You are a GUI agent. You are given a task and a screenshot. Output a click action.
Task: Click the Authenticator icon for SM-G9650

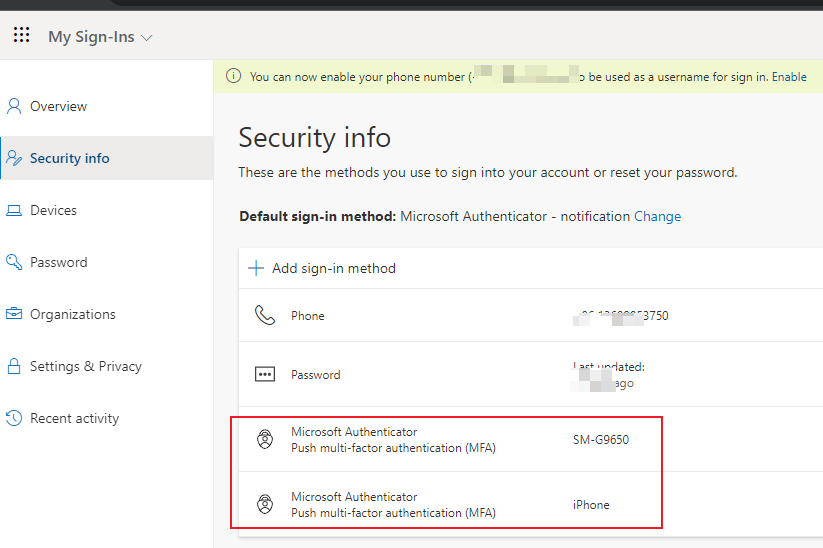(x=265, y=439)
